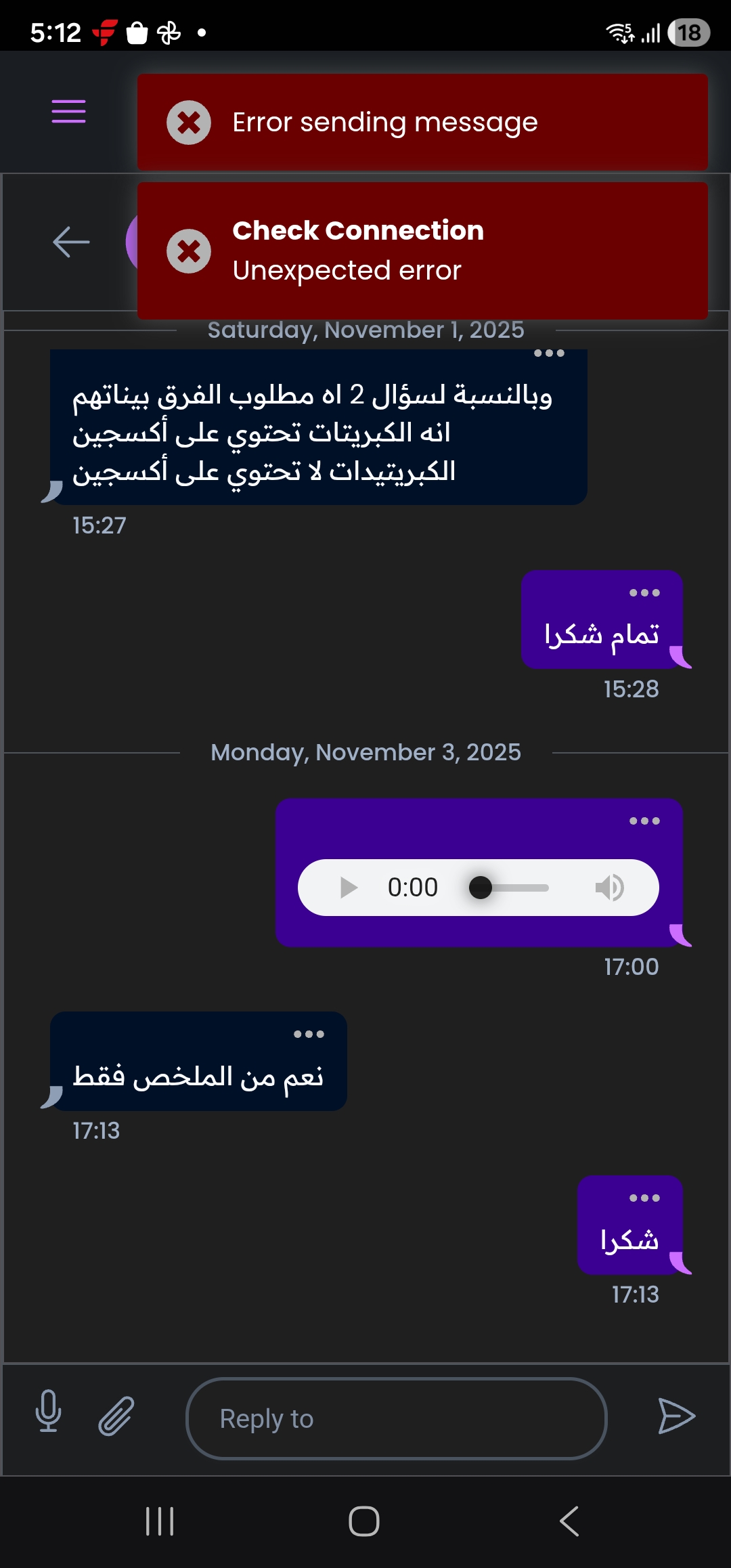Open options on the 'تمام شكرا' message
This screenshot has width=731, height=1568.
644,593
